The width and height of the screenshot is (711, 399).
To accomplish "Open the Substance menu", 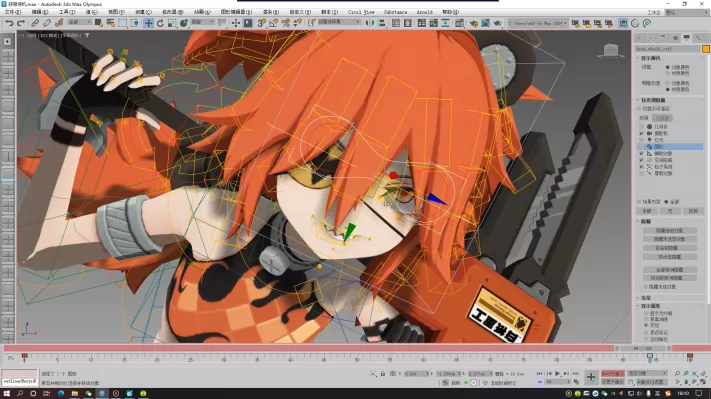I will (395, 12).
